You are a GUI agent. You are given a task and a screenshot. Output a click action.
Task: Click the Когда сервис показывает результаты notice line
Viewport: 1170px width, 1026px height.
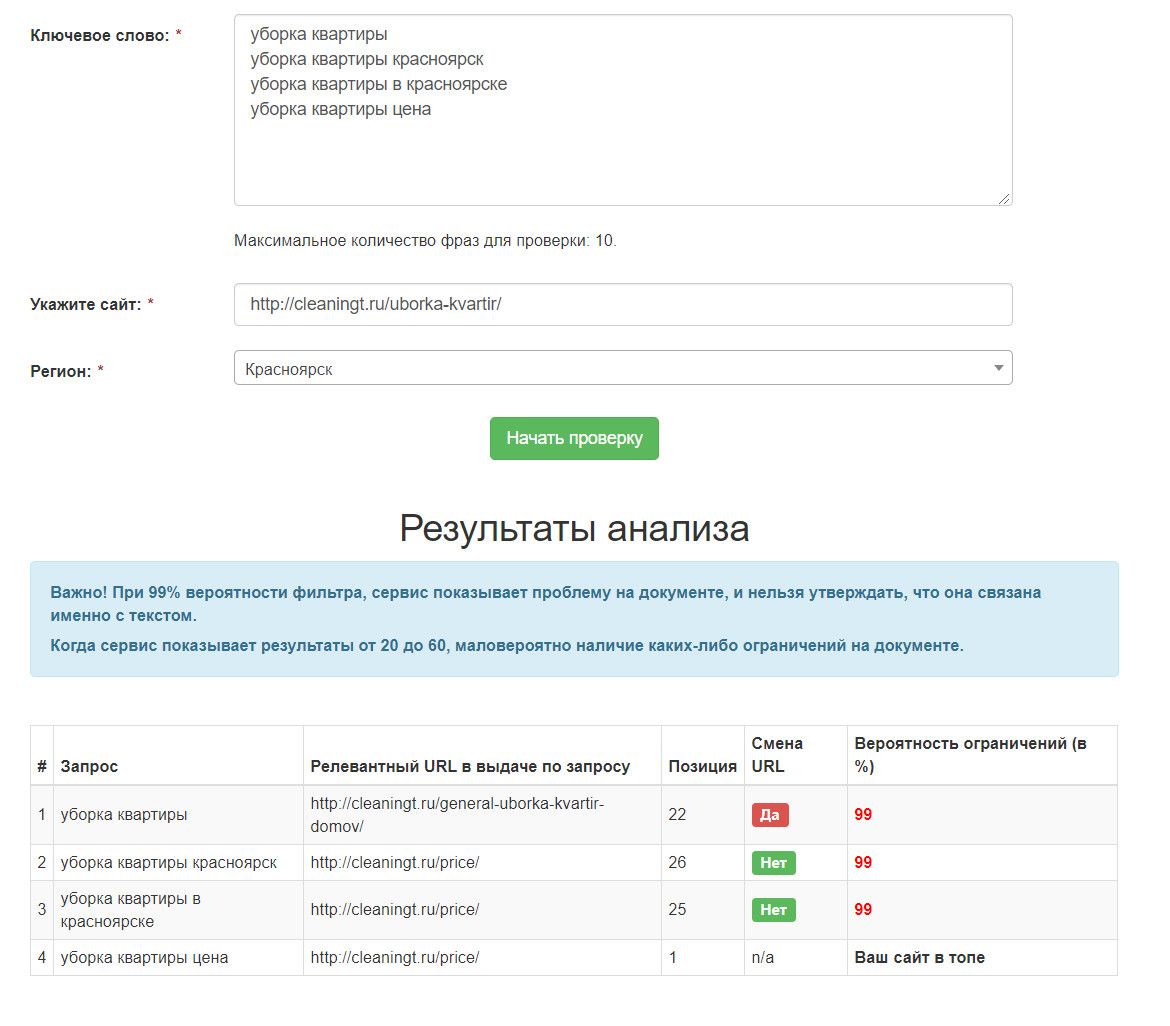click(x=507, y=645)
